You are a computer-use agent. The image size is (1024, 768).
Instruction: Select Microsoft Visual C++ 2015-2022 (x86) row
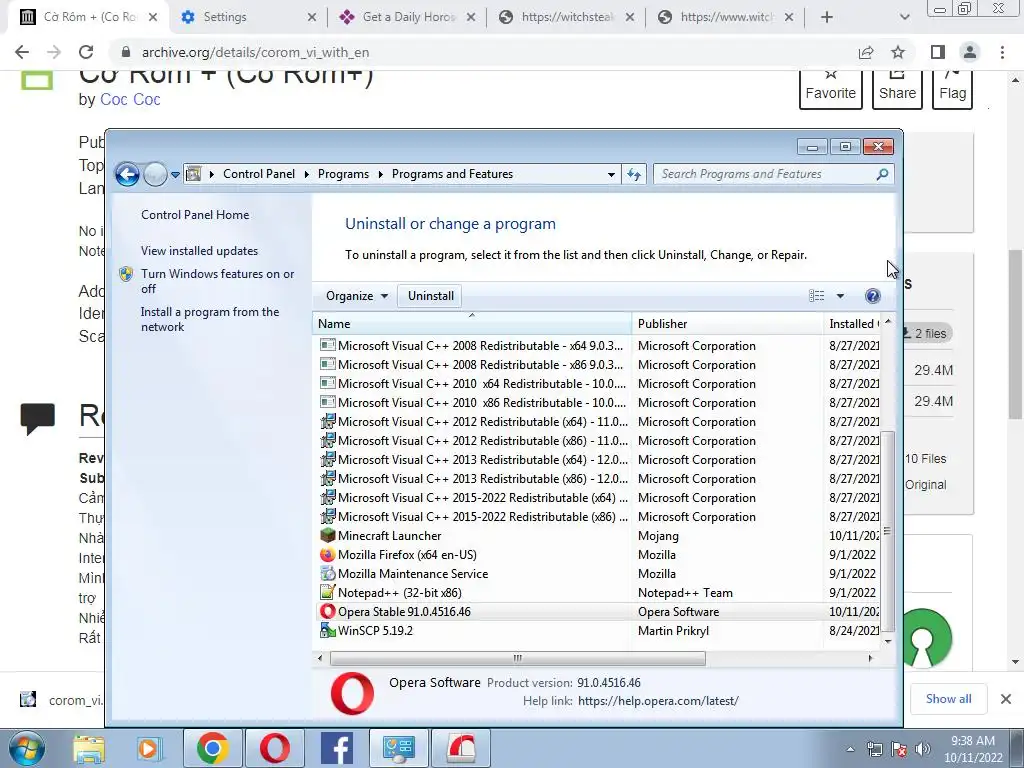599,516
